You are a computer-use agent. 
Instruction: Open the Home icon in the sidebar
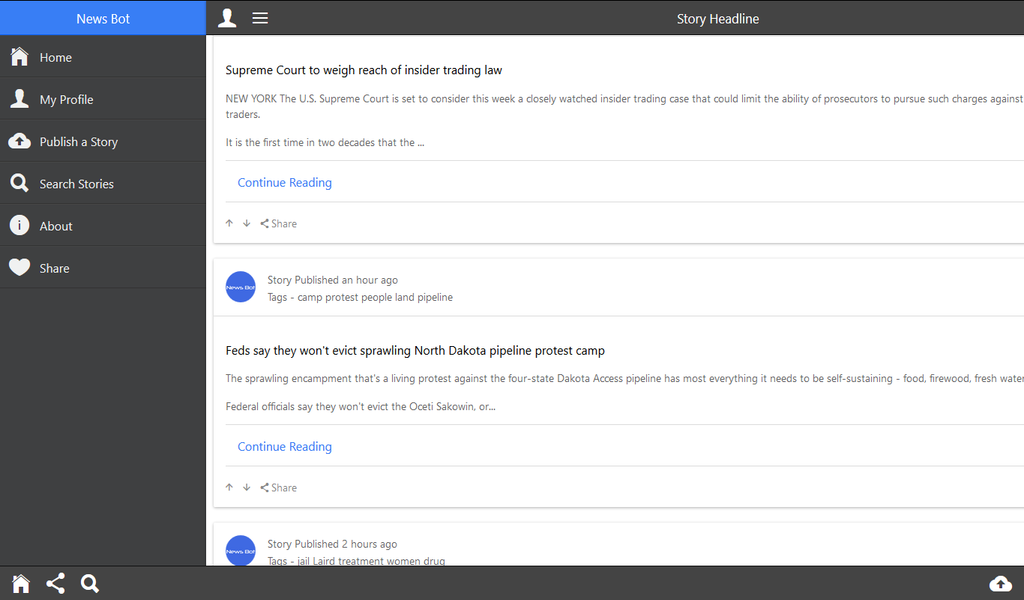click(x=19, y=57)
